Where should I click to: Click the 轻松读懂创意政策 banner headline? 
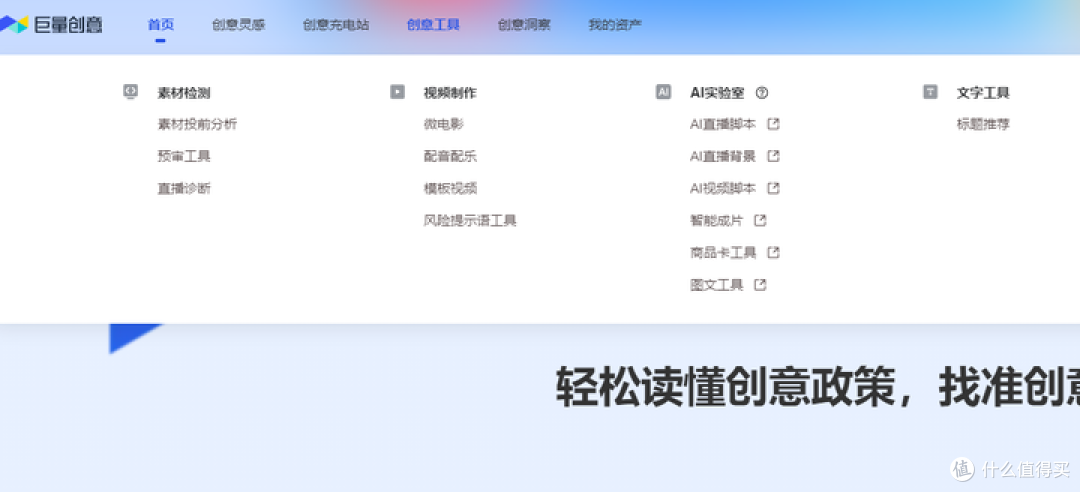(x=818, y=387)
